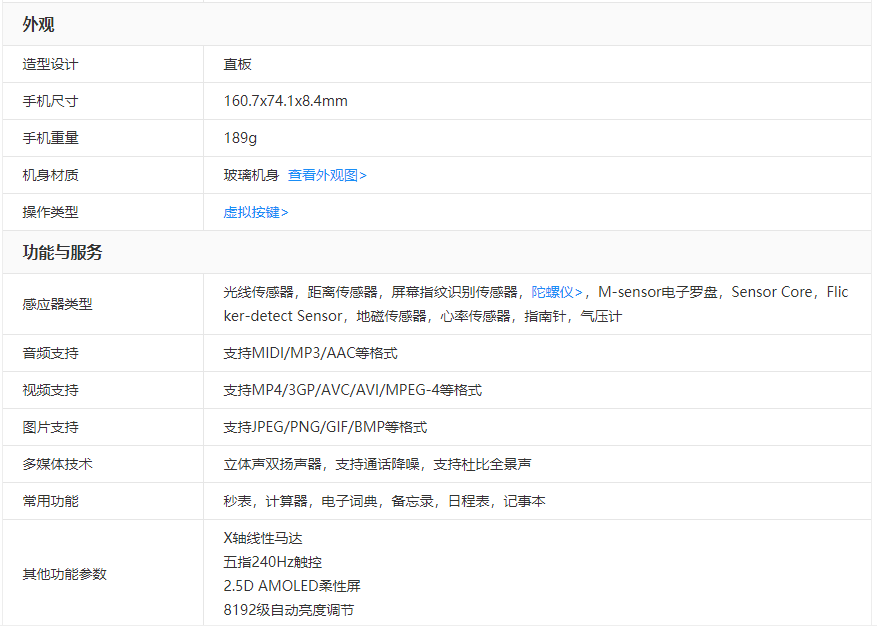Click the 操作类型 row label

tap(43, 211)
